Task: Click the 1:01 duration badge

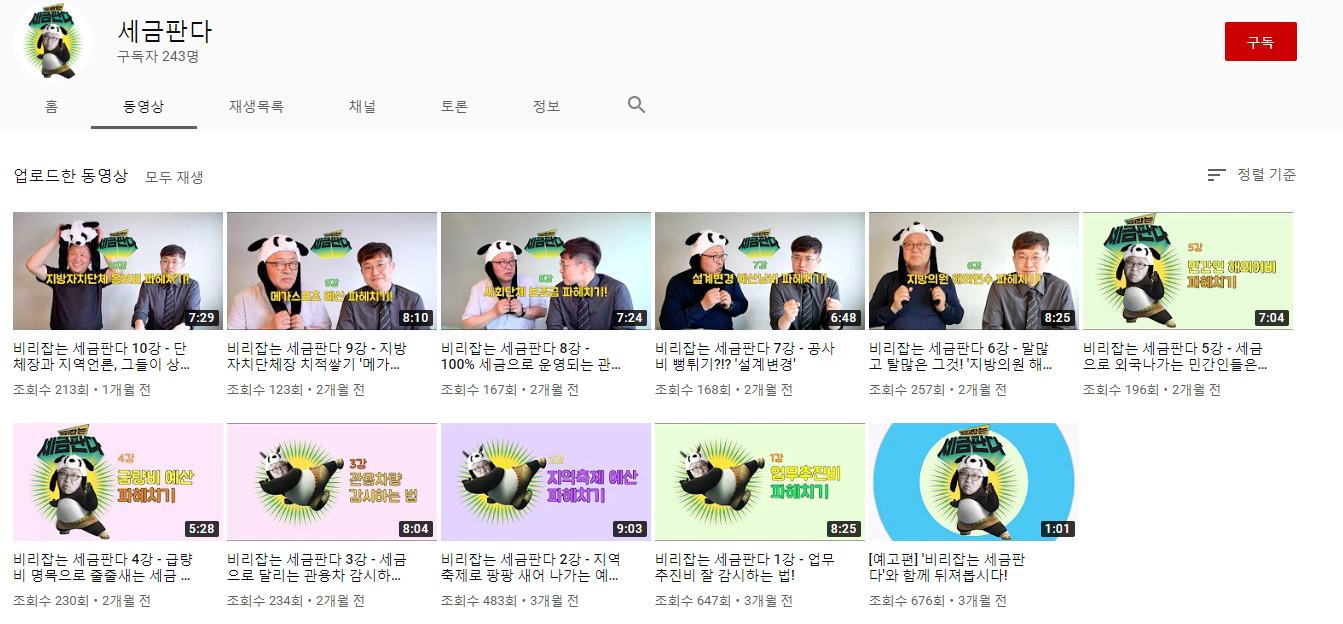Action: [1059, 529]
